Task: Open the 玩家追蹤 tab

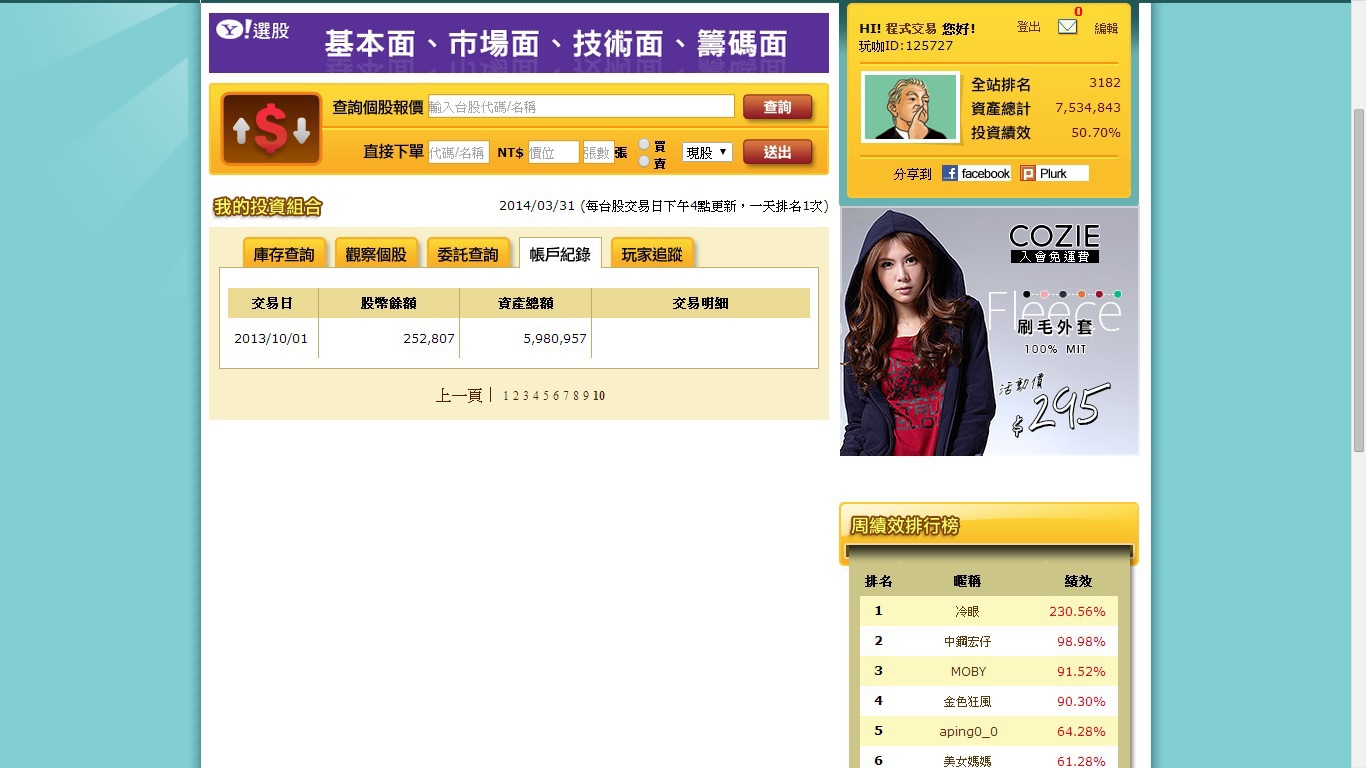Action: [652, 254]
